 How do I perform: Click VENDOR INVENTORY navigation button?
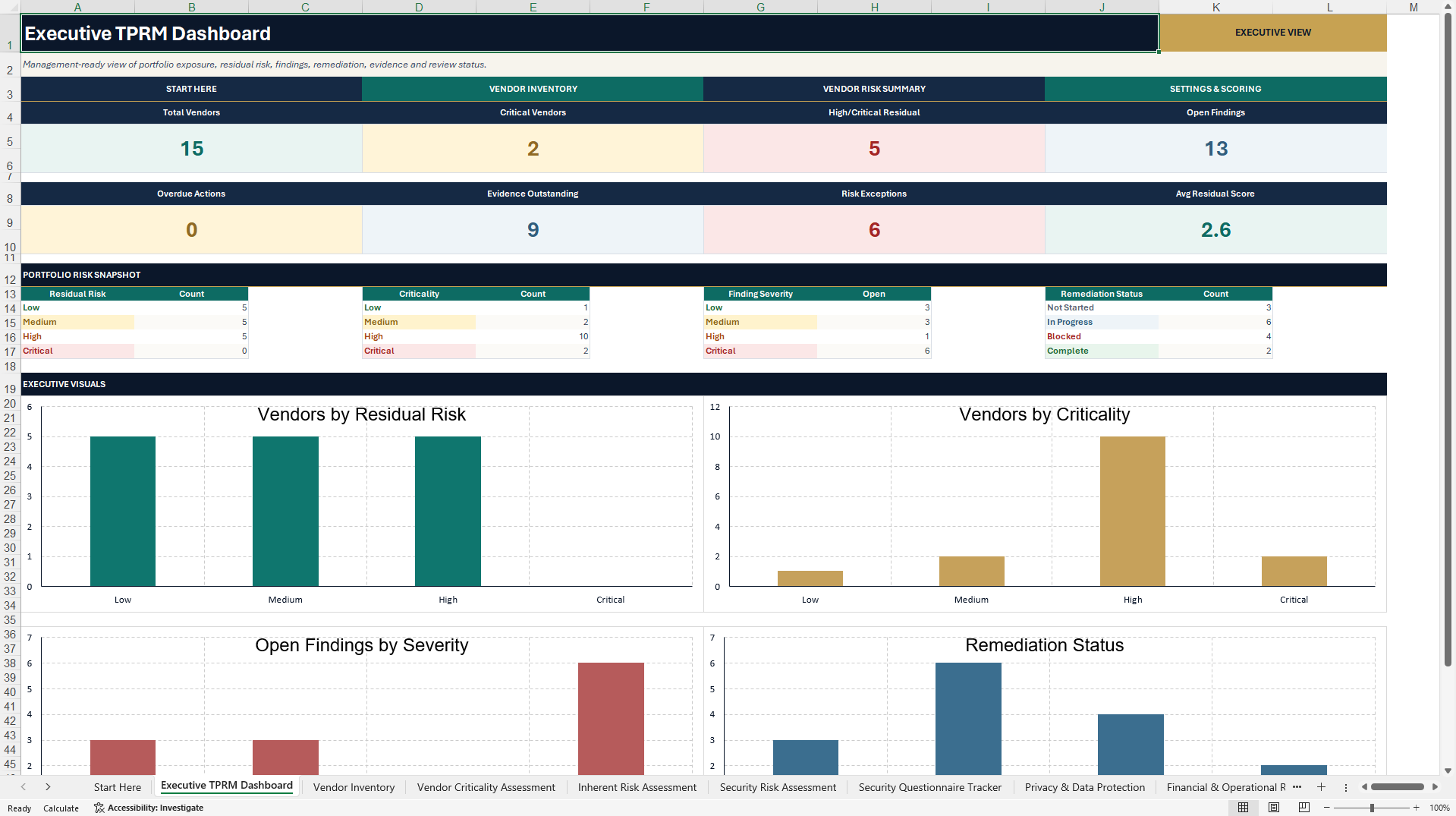click(533, 89)
